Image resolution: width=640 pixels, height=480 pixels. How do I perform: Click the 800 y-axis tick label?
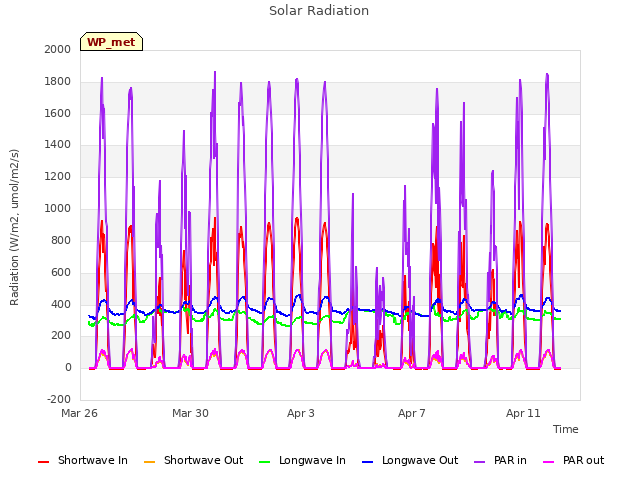(61, 240)
